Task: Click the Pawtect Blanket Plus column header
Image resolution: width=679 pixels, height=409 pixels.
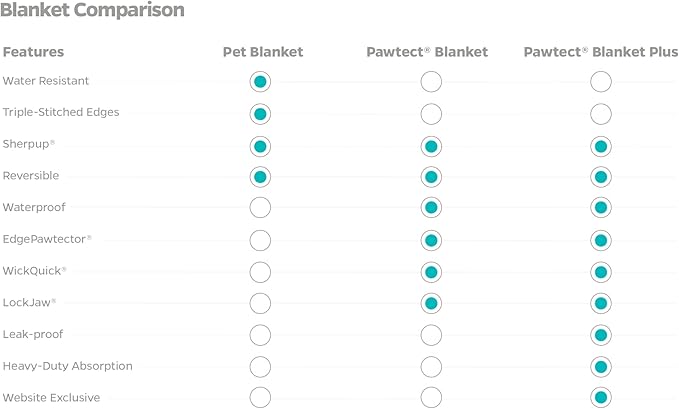Action: click(x=600, y=51)
